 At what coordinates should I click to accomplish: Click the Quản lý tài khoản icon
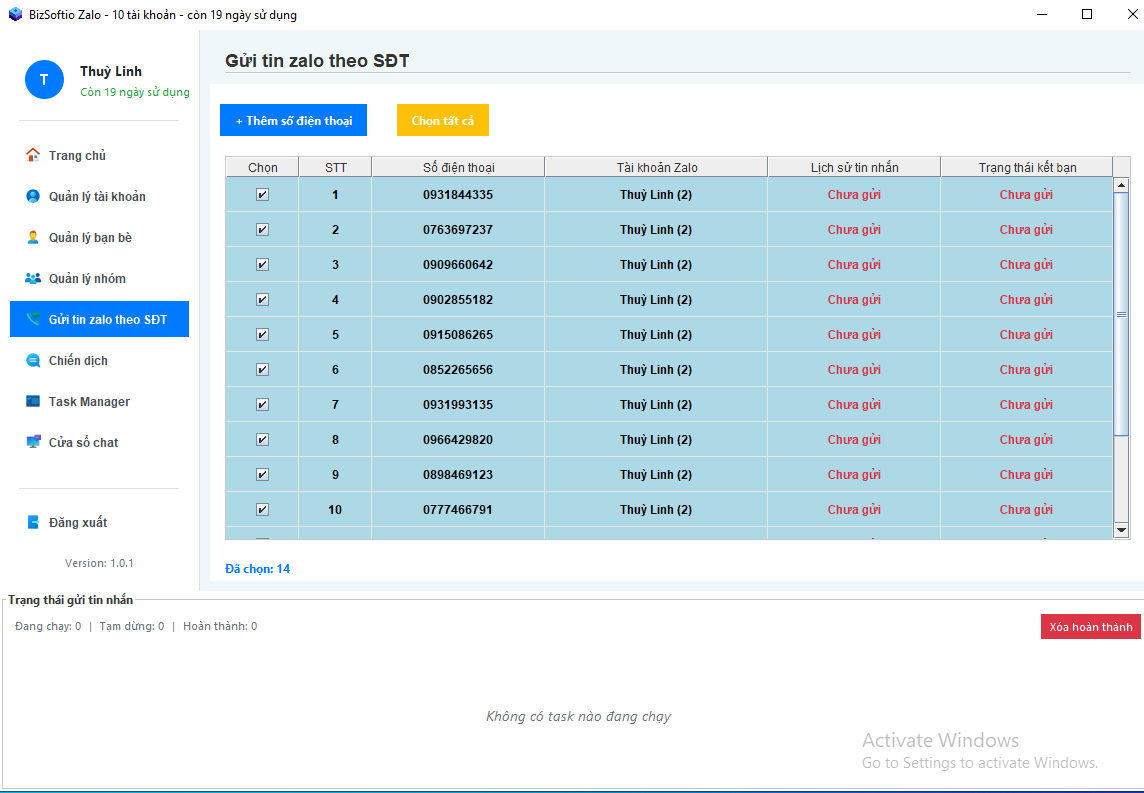33,196
